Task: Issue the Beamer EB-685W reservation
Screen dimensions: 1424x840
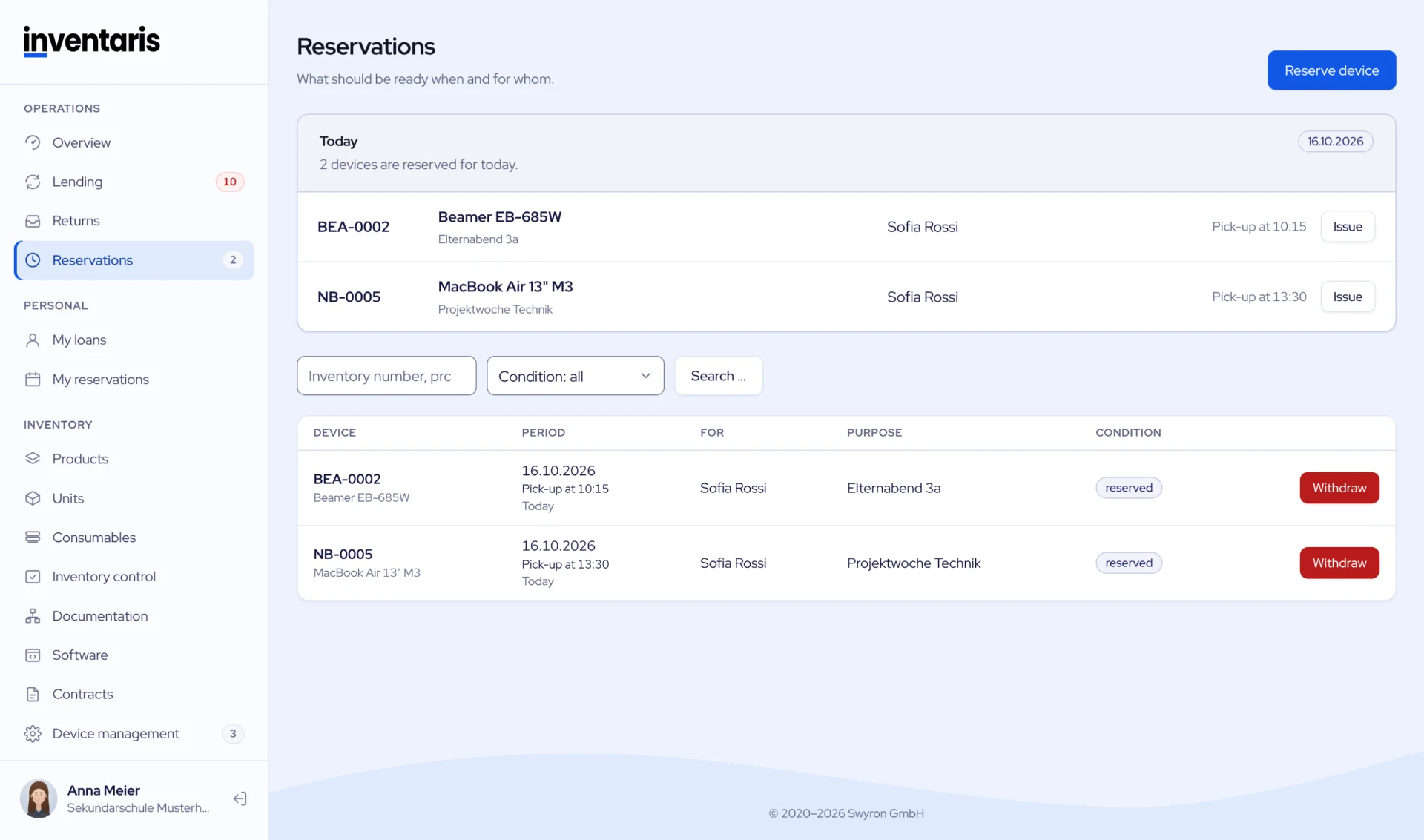Action: pos(1348,227)
